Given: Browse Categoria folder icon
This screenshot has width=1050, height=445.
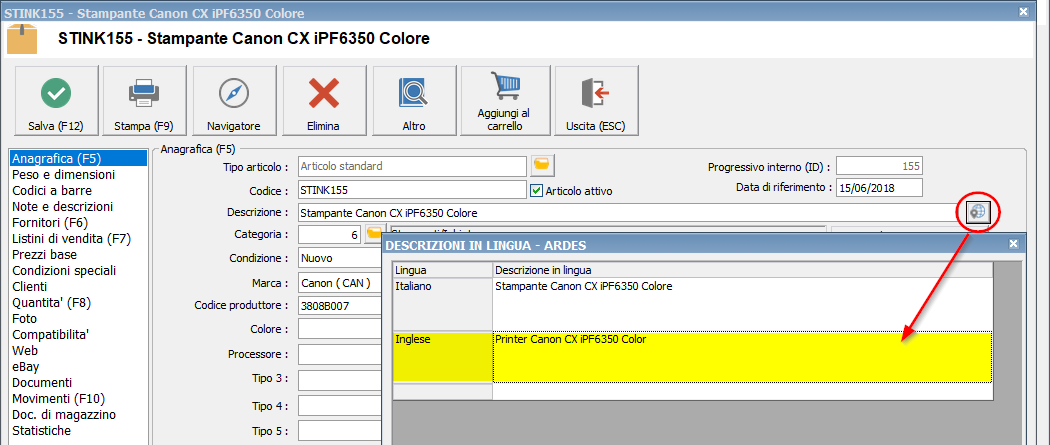Looking at the screenshot, I should (x=376, y=234).
